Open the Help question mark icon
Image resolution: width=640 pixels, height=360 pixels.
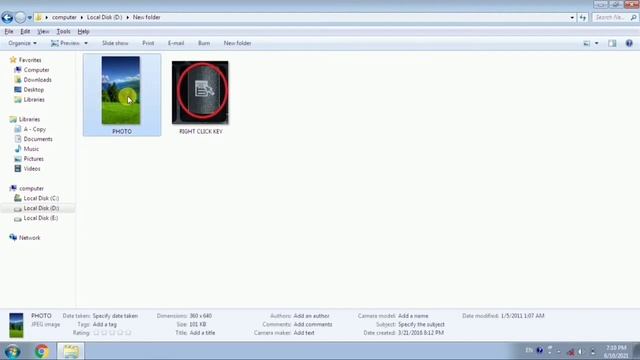click(x=629, y=43)
